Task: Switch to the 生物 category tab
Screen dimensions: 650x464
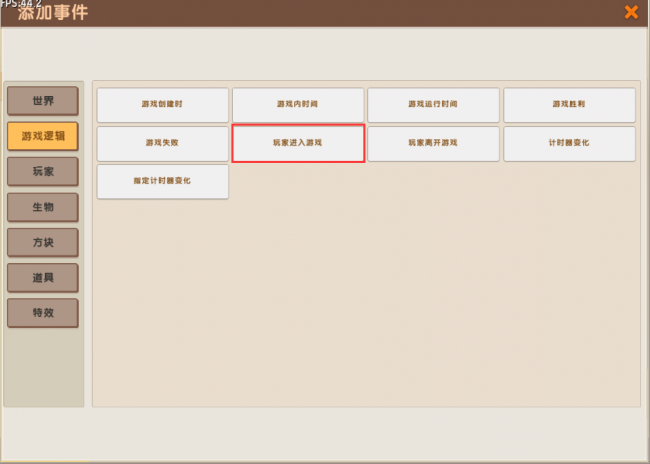Action: [43, 207]
